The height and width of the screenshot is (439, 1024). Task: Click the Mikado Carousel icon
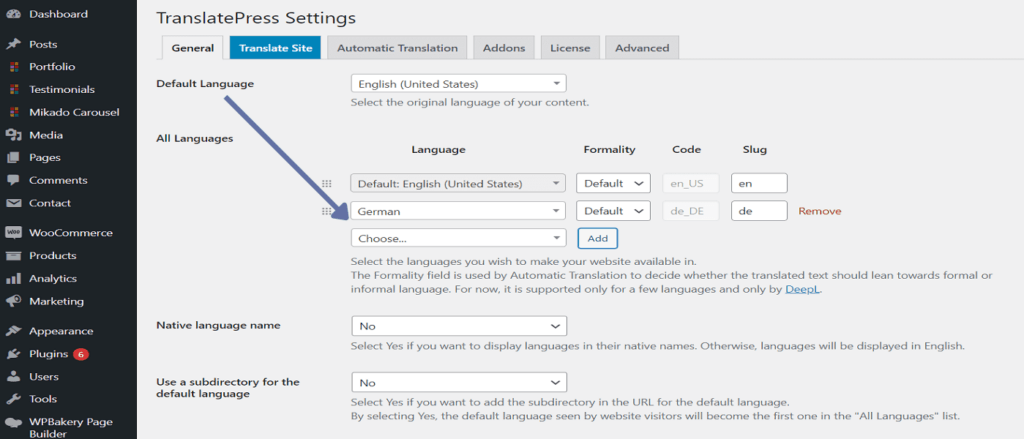point(14,112)
